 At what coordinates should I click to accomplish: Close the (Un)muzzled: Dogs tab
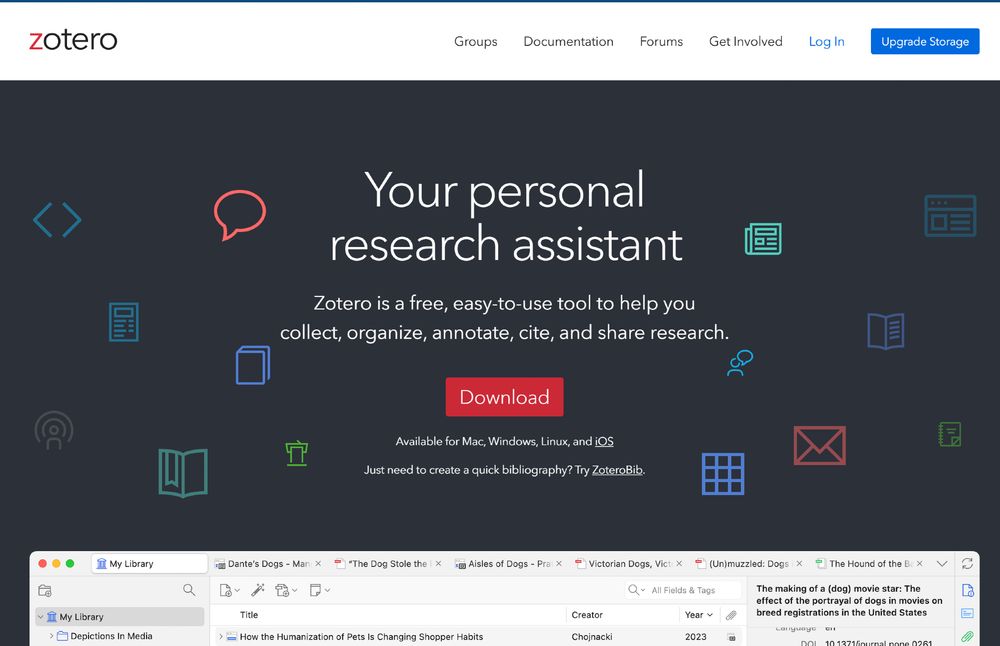[x=799, y=564]
